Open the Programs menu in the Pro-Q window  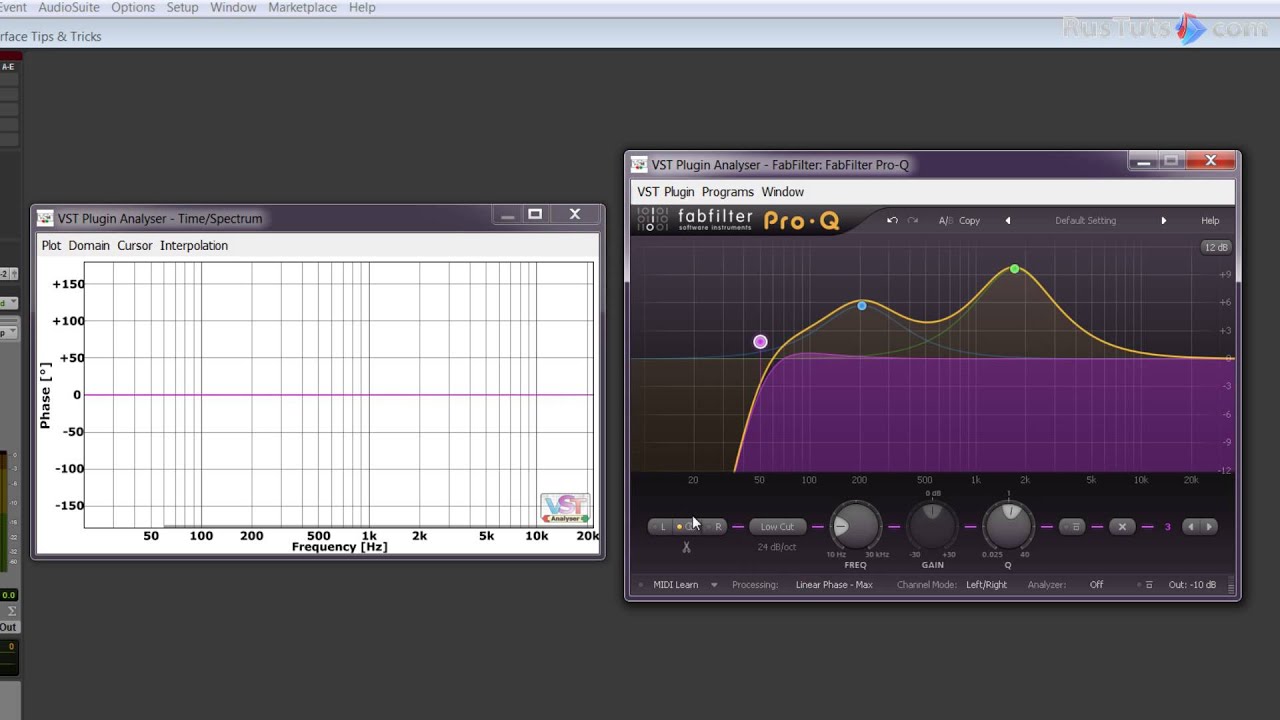pyautogui.click(x=727, y=192)
